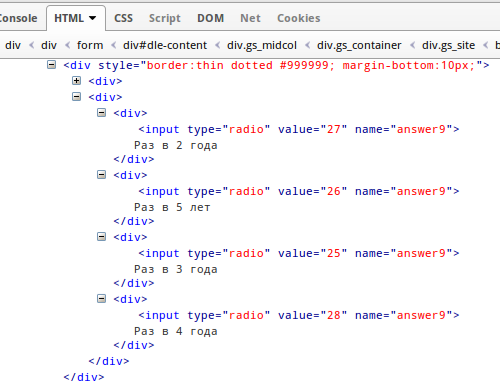
Task: Select div#dle-content in the breadcrumb path
Action: tap(165, 45)
